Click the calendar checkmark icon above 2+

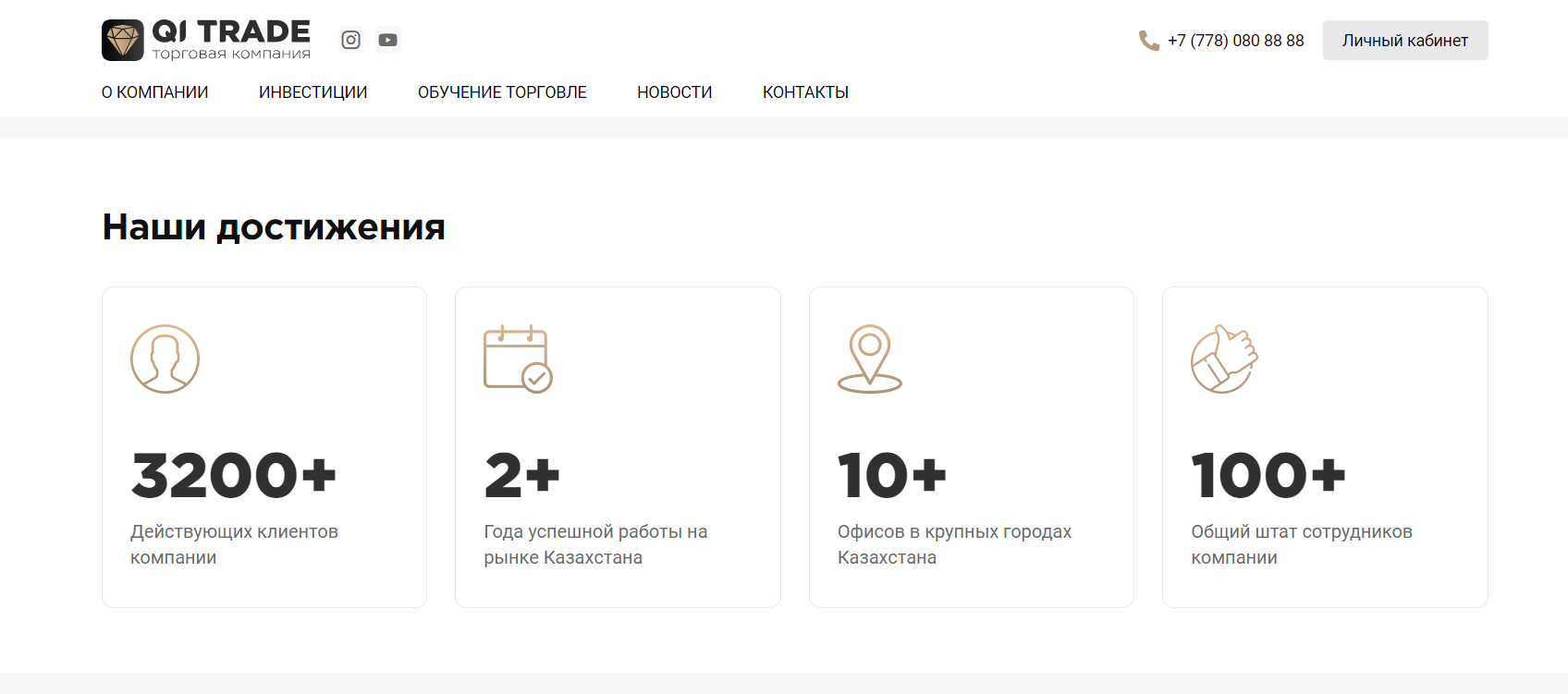tap(518, 359)
